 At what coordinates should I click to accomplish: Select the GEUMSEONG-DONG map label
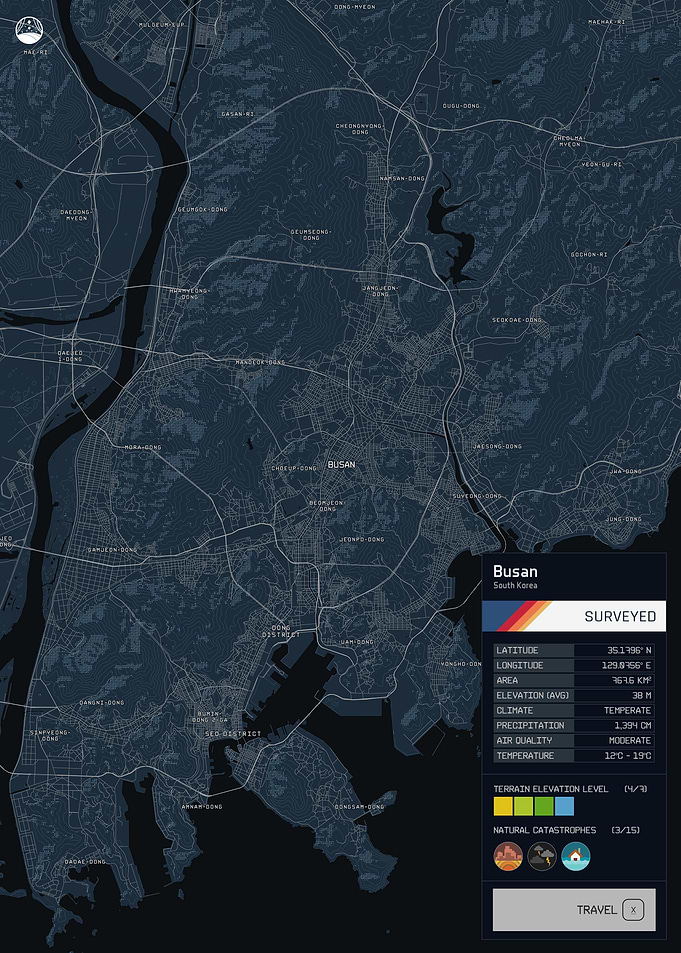click(x=311, y=235)
